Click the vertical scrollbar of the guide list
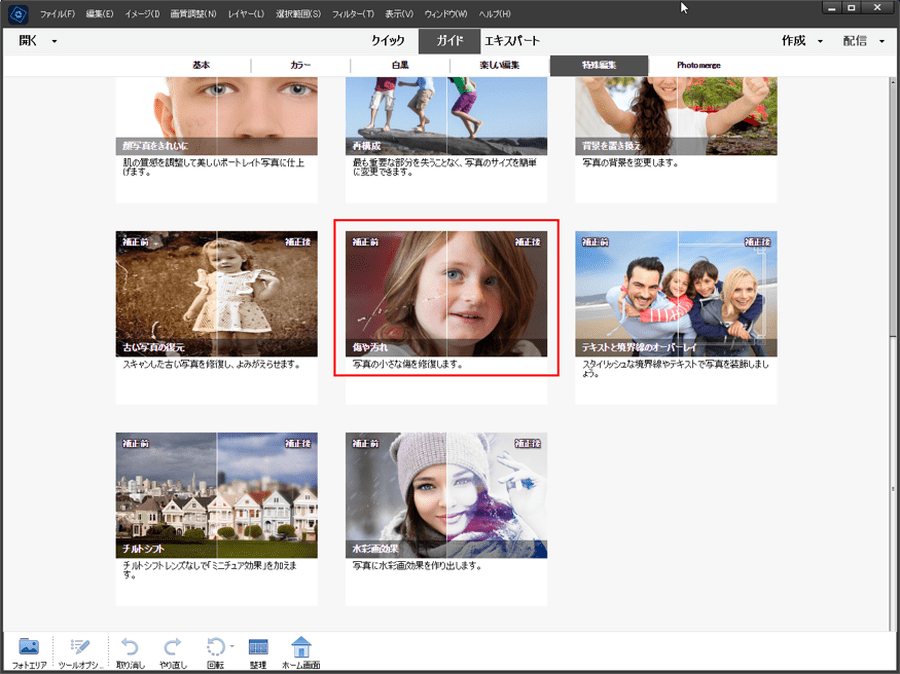This screenshot has width=900, height=674. coord(893,354)
